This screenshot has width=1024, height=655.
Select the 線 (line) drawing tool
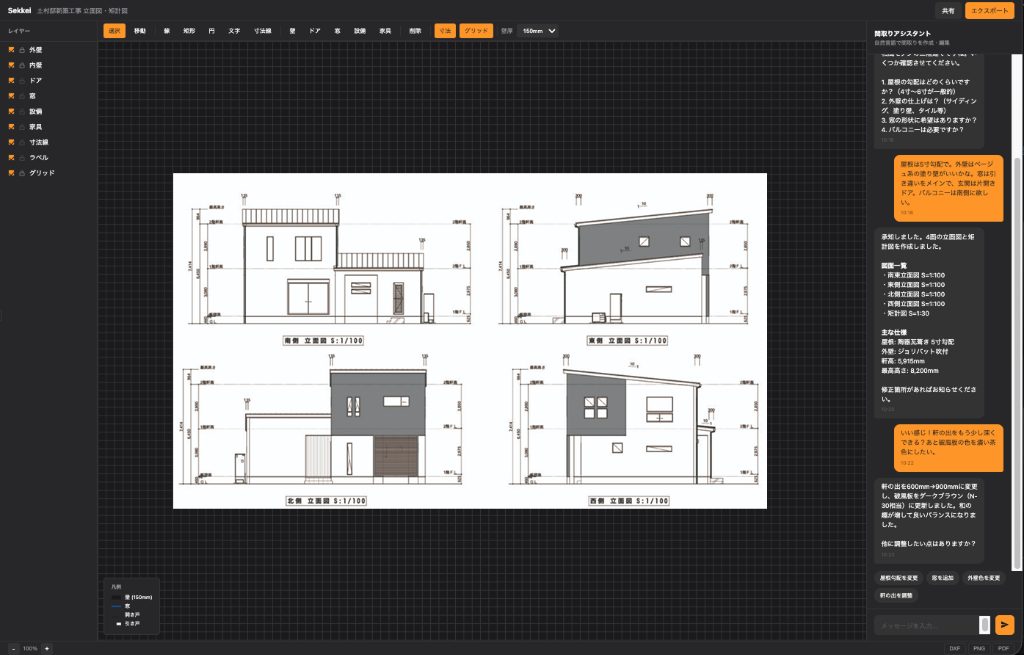[x=168, y=31]
